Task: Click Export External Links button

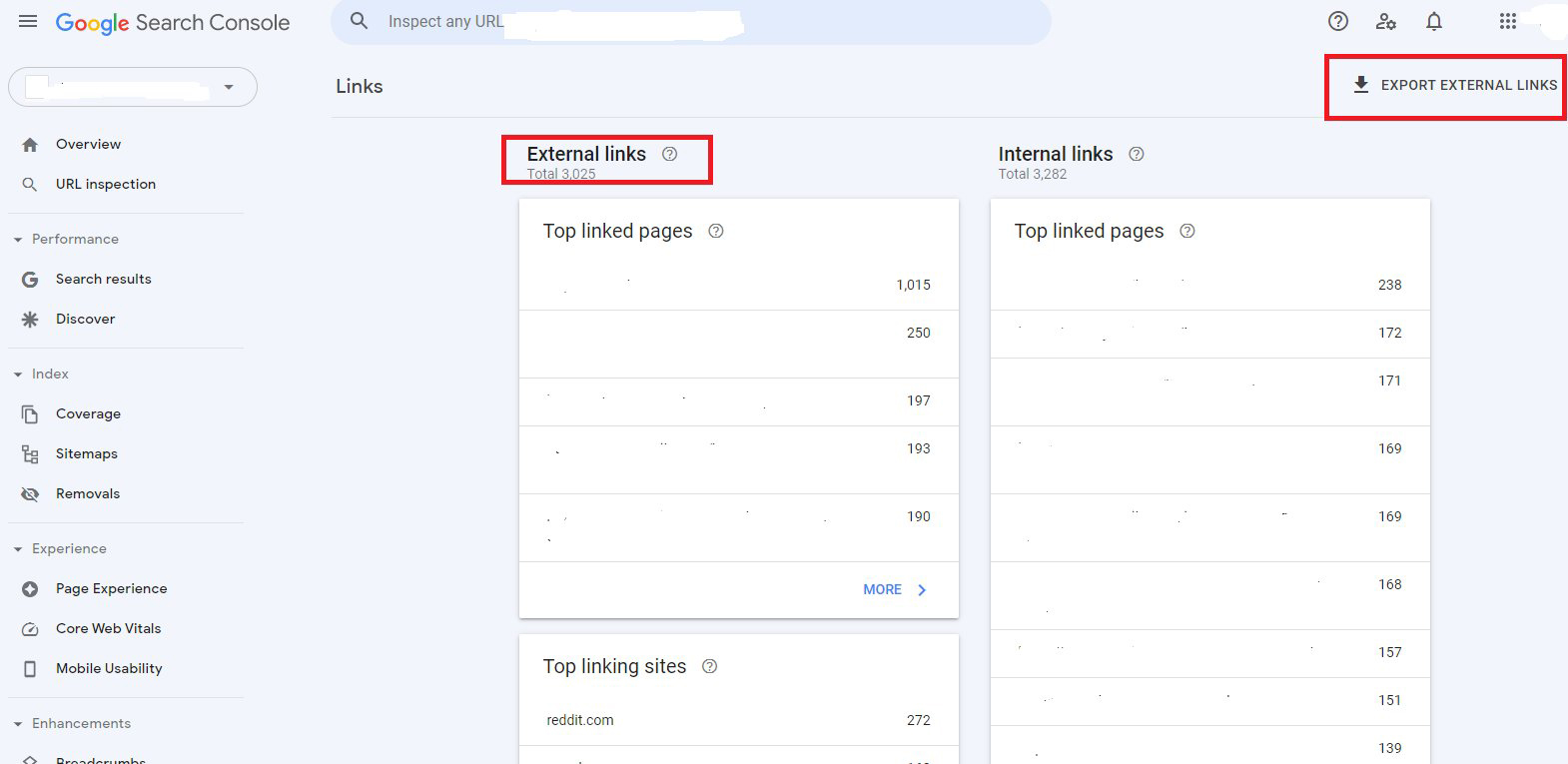Action: (x=1455, y=85)
